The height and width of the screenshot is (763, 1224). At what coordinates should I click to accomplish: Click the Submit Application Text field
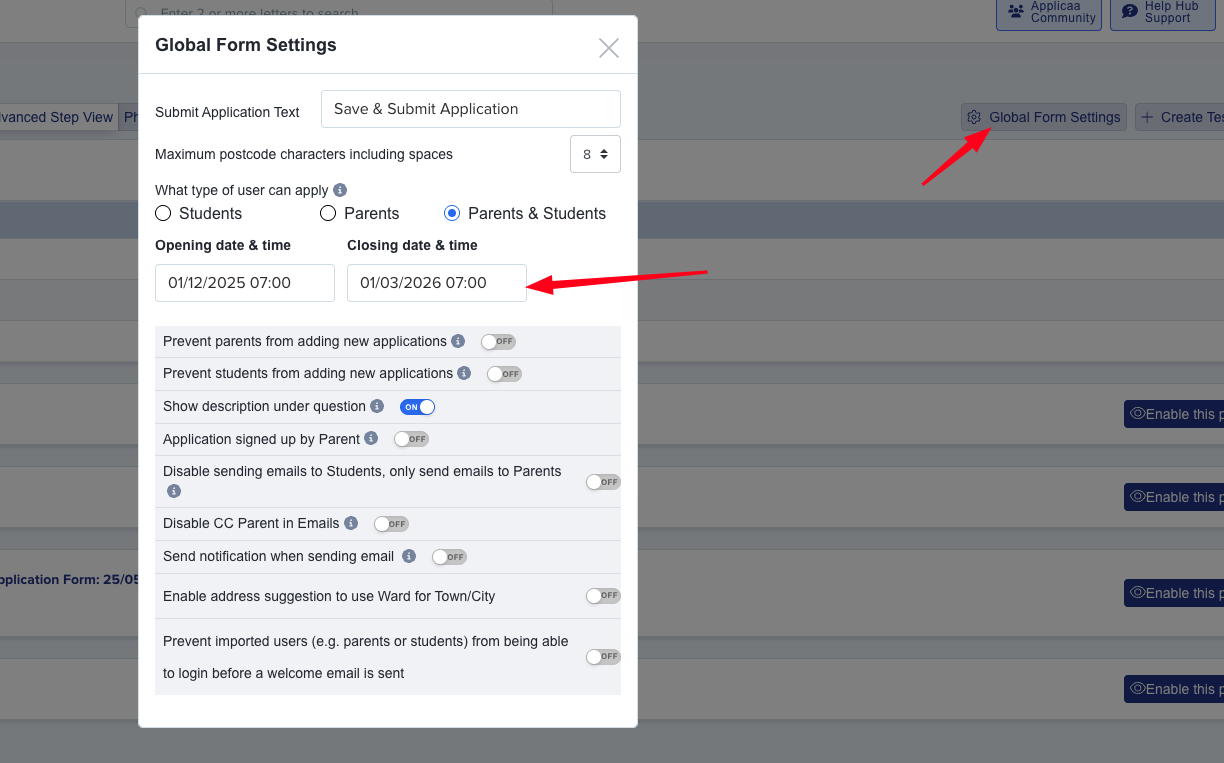pos(470,109)
